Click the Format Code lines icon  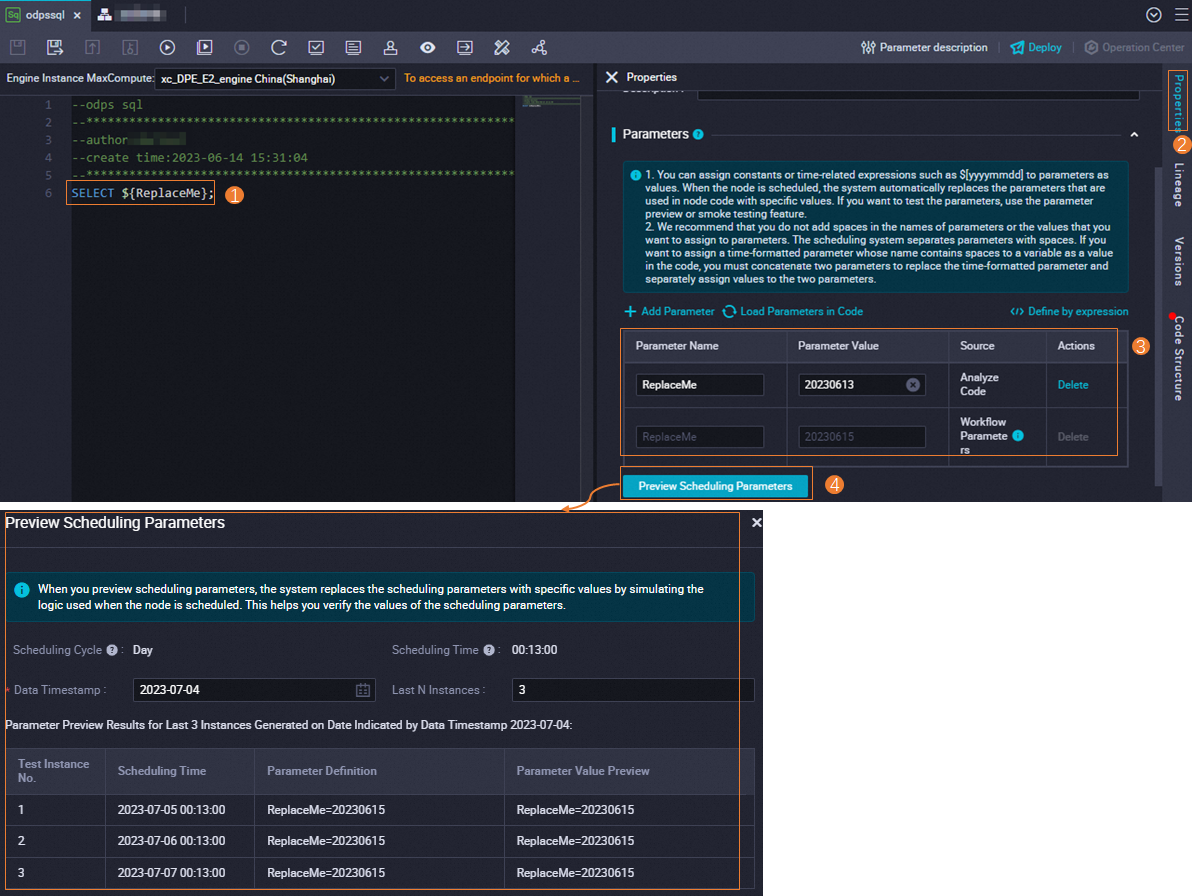coord(353,47)
